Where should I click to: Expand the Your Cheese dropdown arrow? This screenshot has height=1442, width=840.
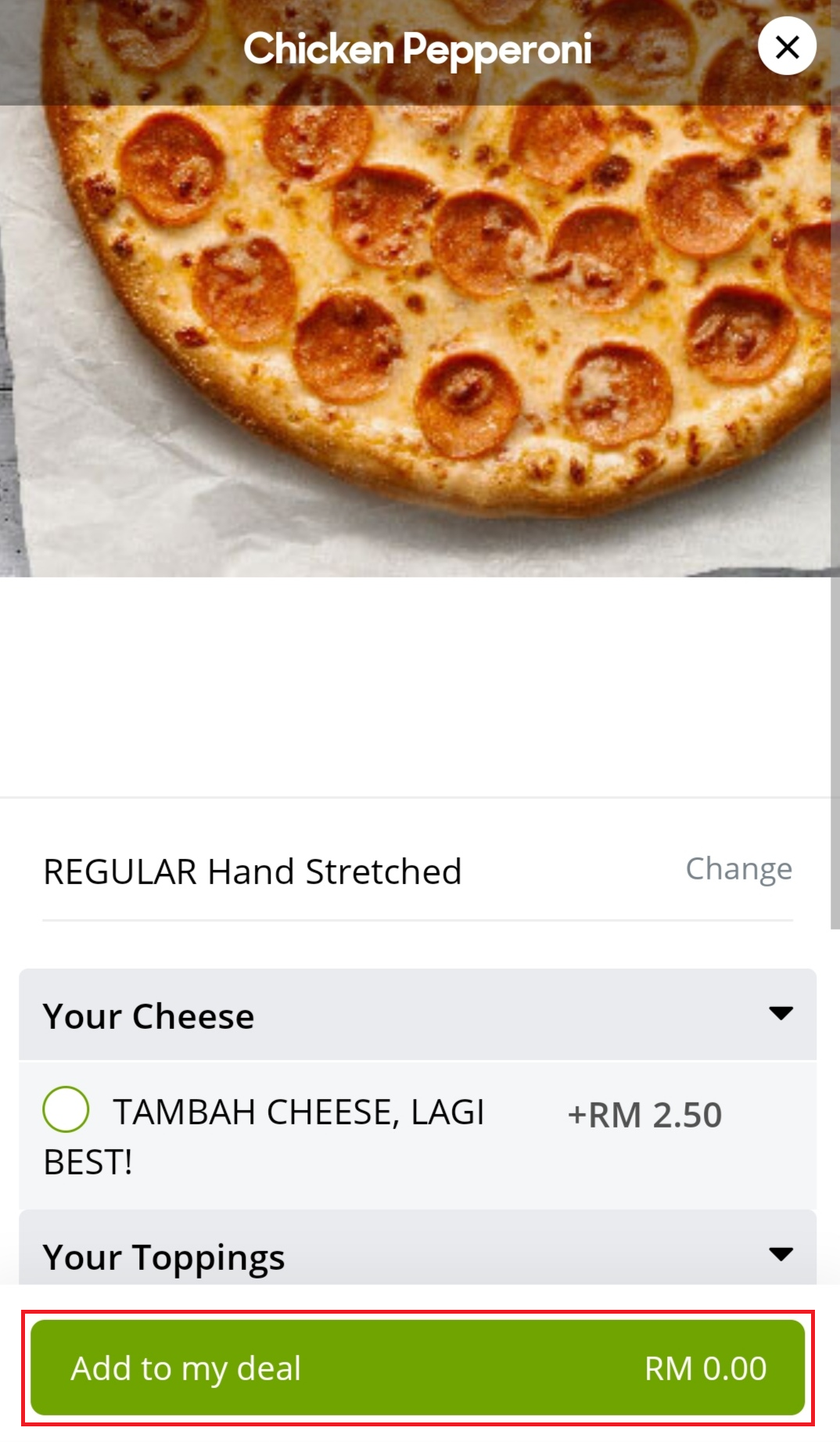click(781, 1014)
